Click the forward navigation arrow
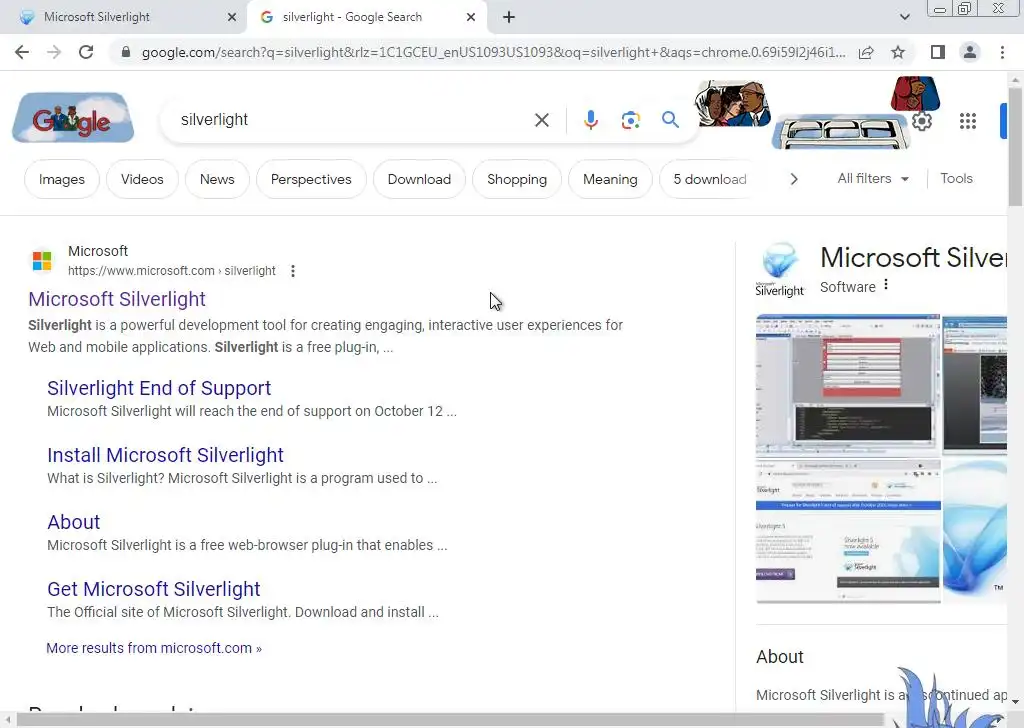1024x728 pixels. pyautogui.click(x=54, y=52)
